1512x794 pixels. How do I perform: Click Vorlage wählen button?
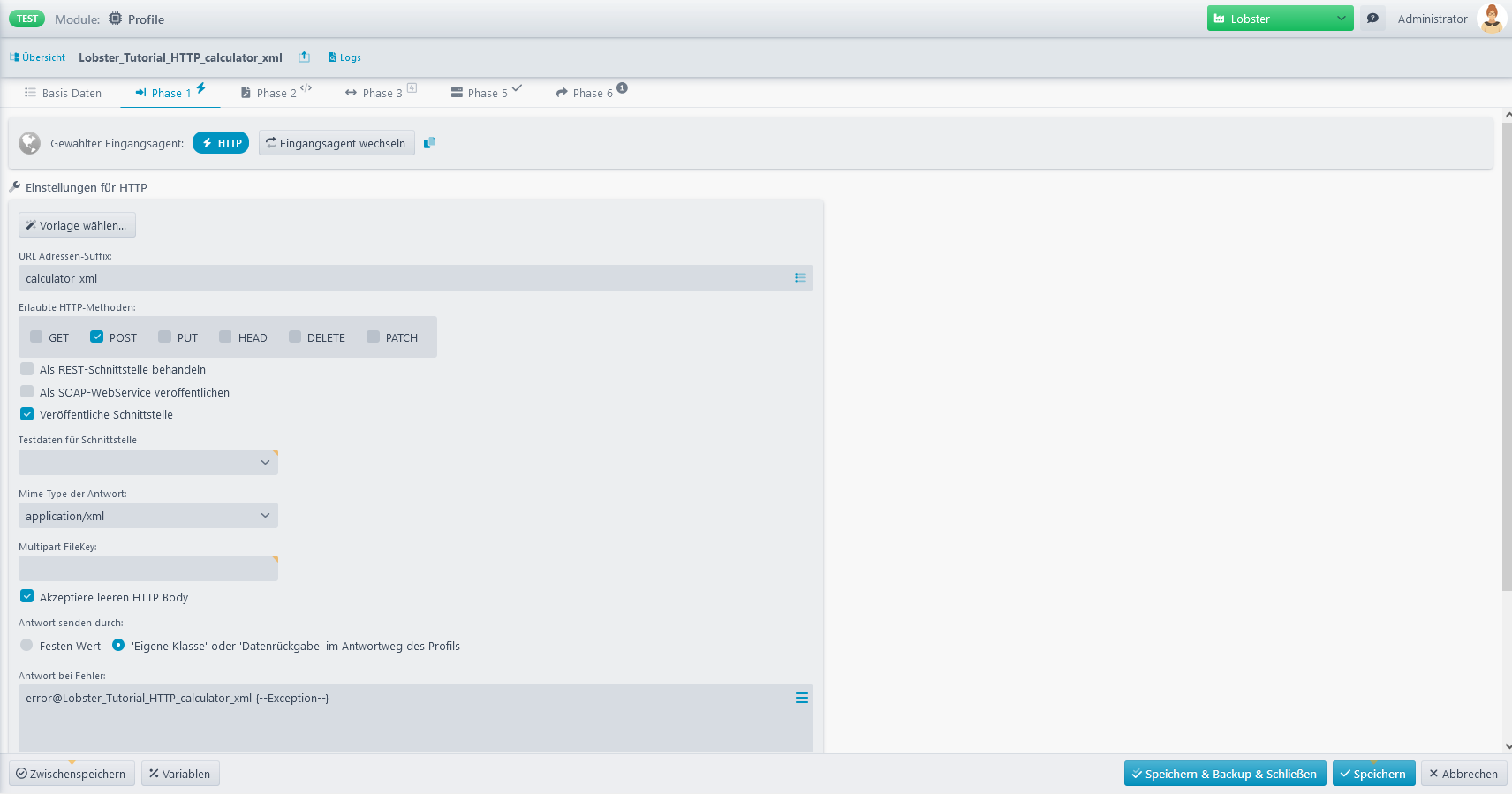point(77,225)
